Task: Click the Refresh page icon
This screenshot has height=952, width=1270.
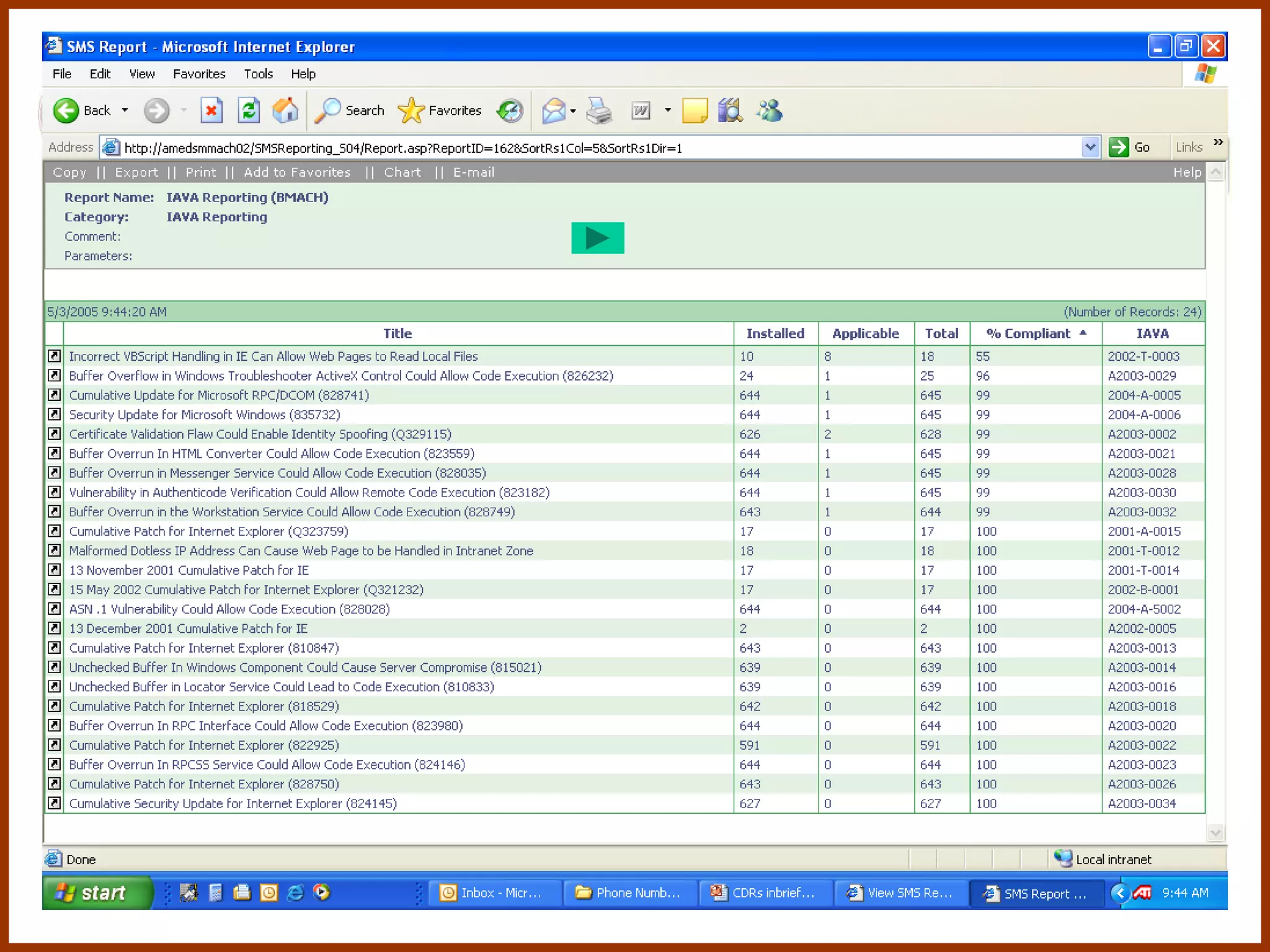Action: pyautogui.click(x=249, y=111)
